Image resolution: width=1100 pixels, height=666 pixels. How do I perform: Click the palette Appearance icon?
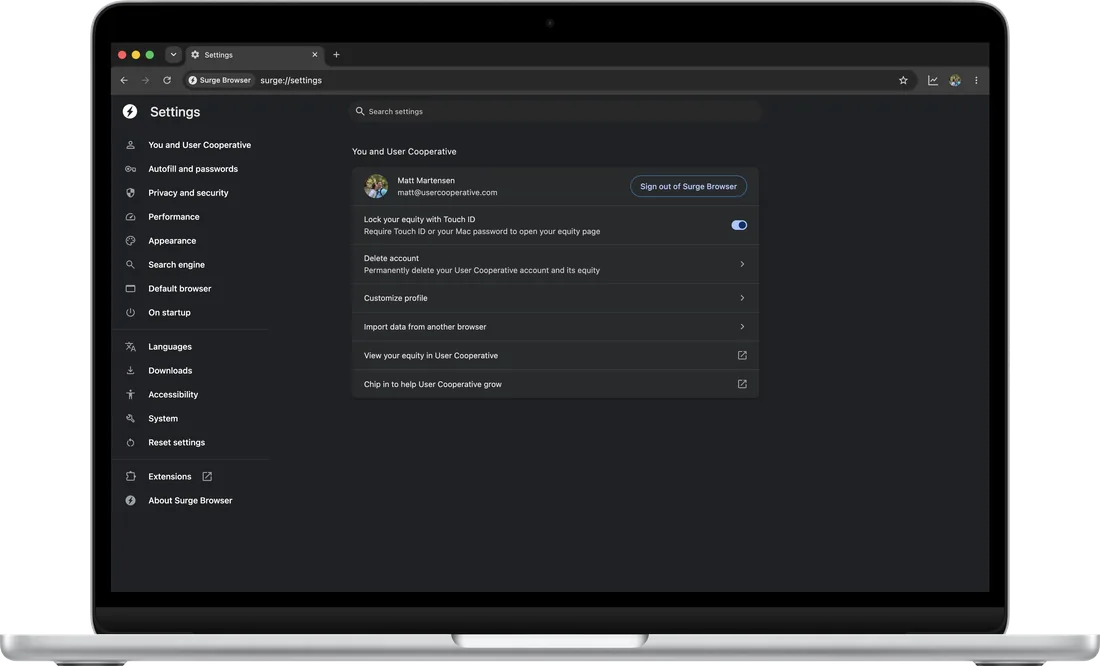point(130,241)
